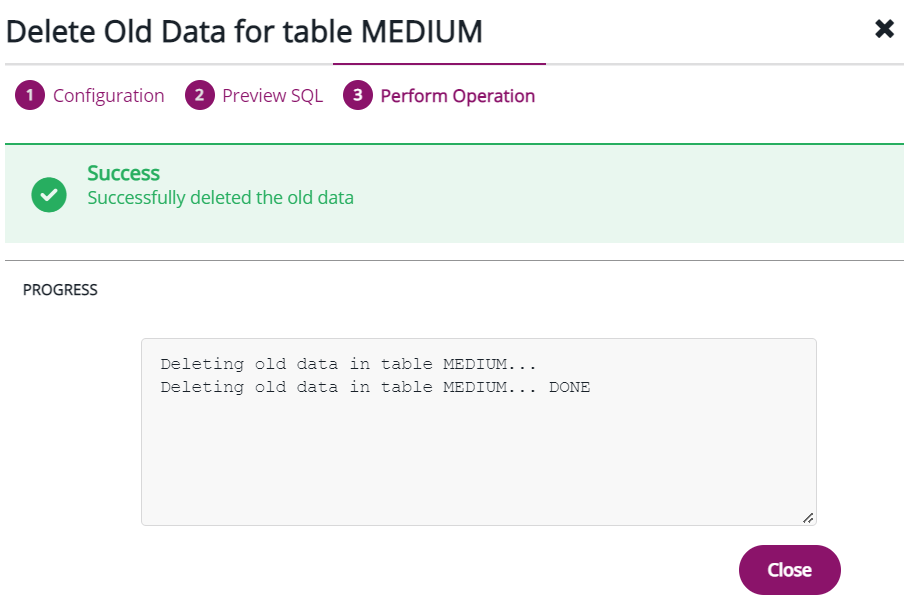This screenshot has height=607, width=904.
Task: Click the X icon to dismiss the dialog
Action: pyautogui.click(x=884, y=29)
